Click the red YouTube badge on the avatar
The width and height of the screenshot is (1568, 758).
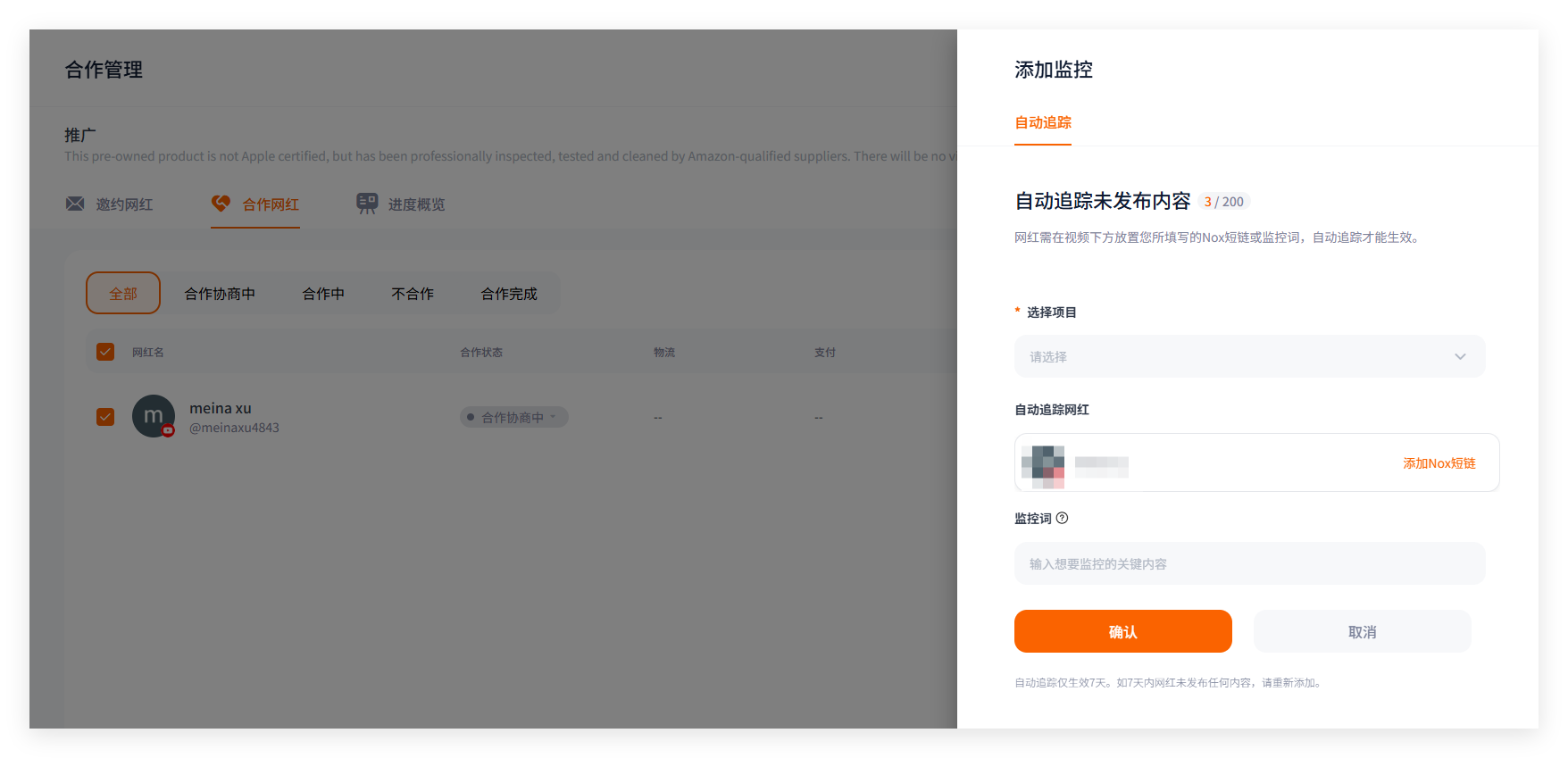point(168,430)
